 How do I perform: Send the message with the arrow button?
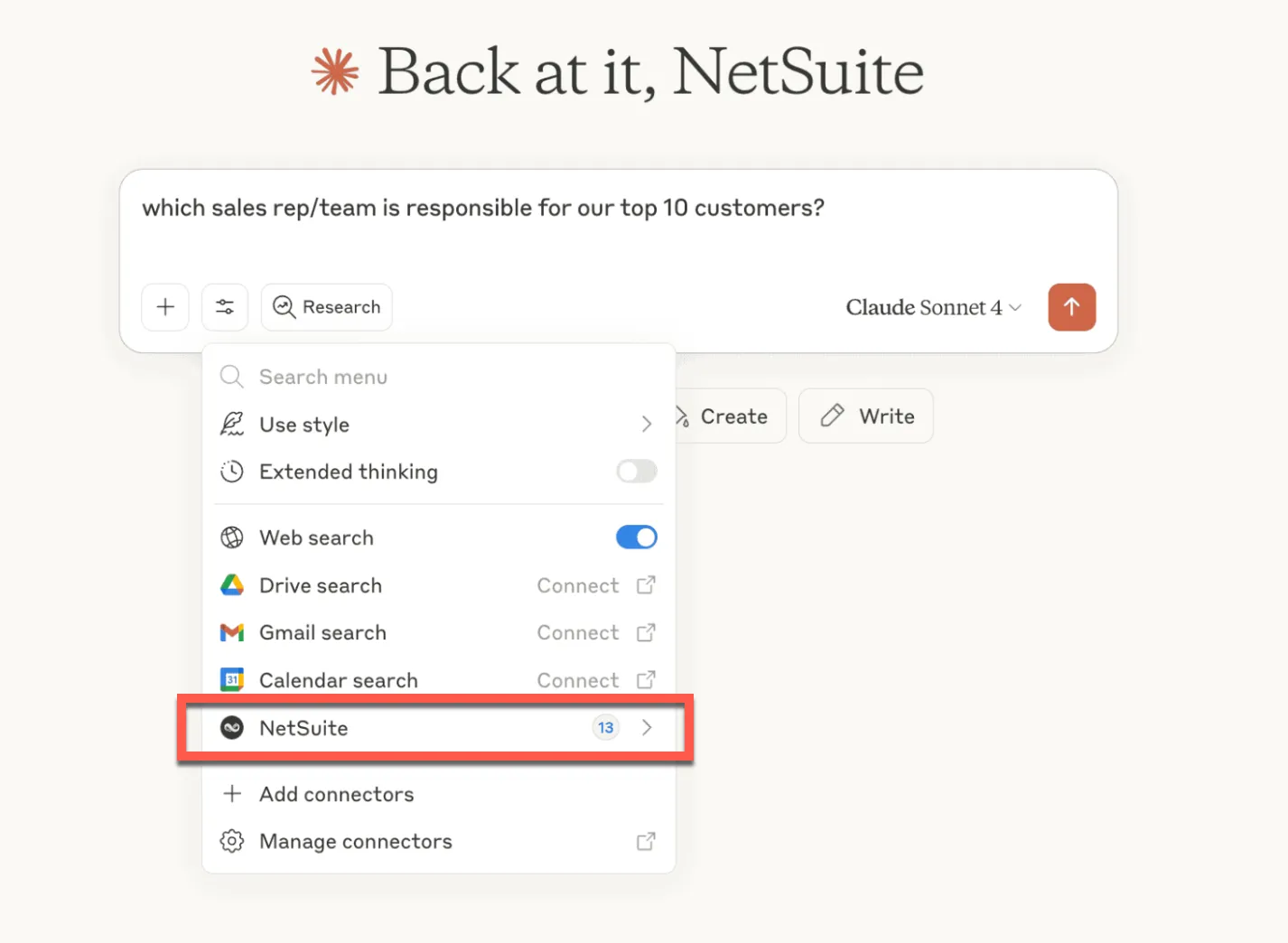pyautogui.click(x=1072, y=307)
